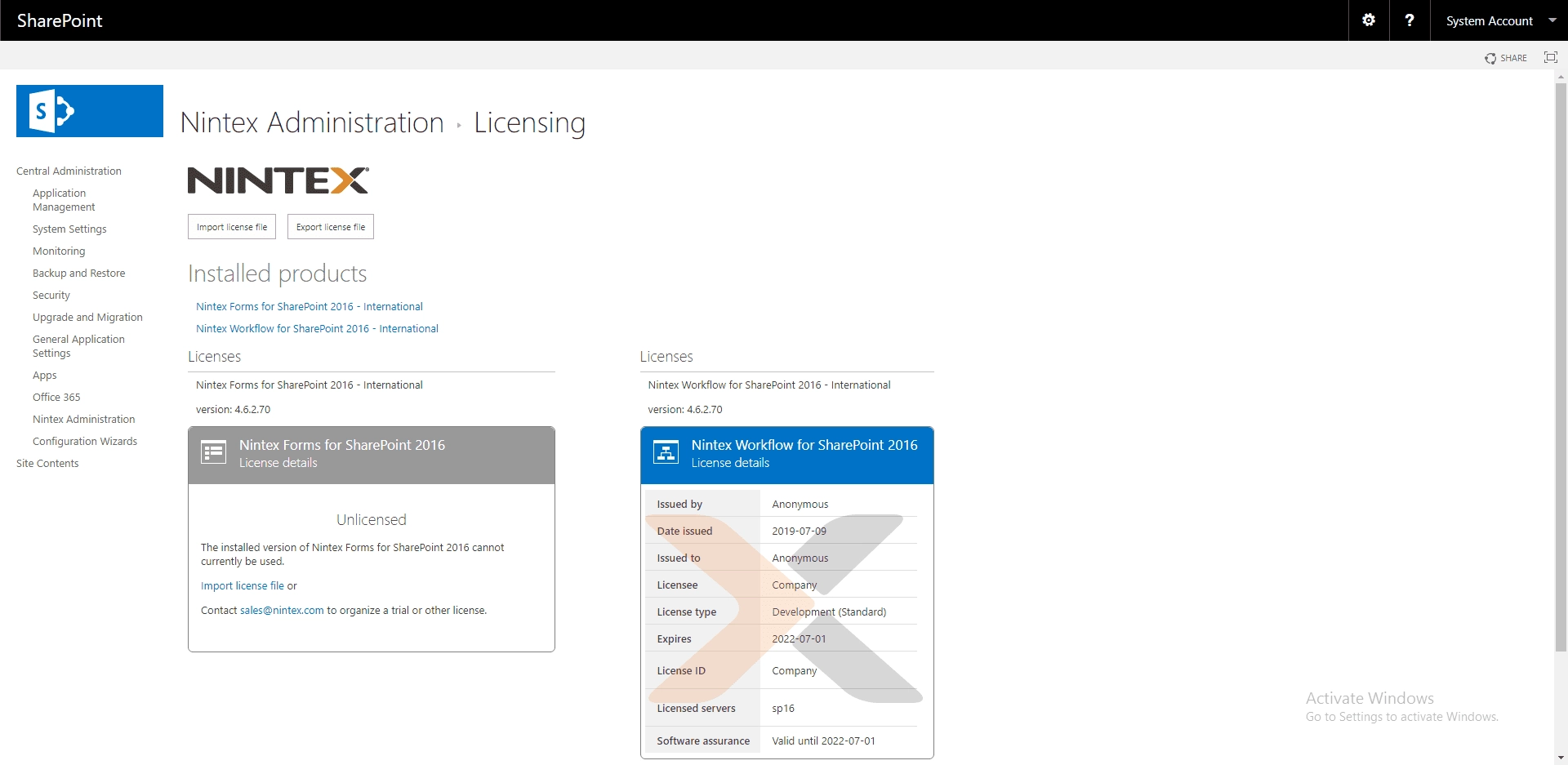Image resolution: width=1568 pixels, height=765 pixels.
Task: Click the 'Issued by' row label
Action: (x=679, y=504)
